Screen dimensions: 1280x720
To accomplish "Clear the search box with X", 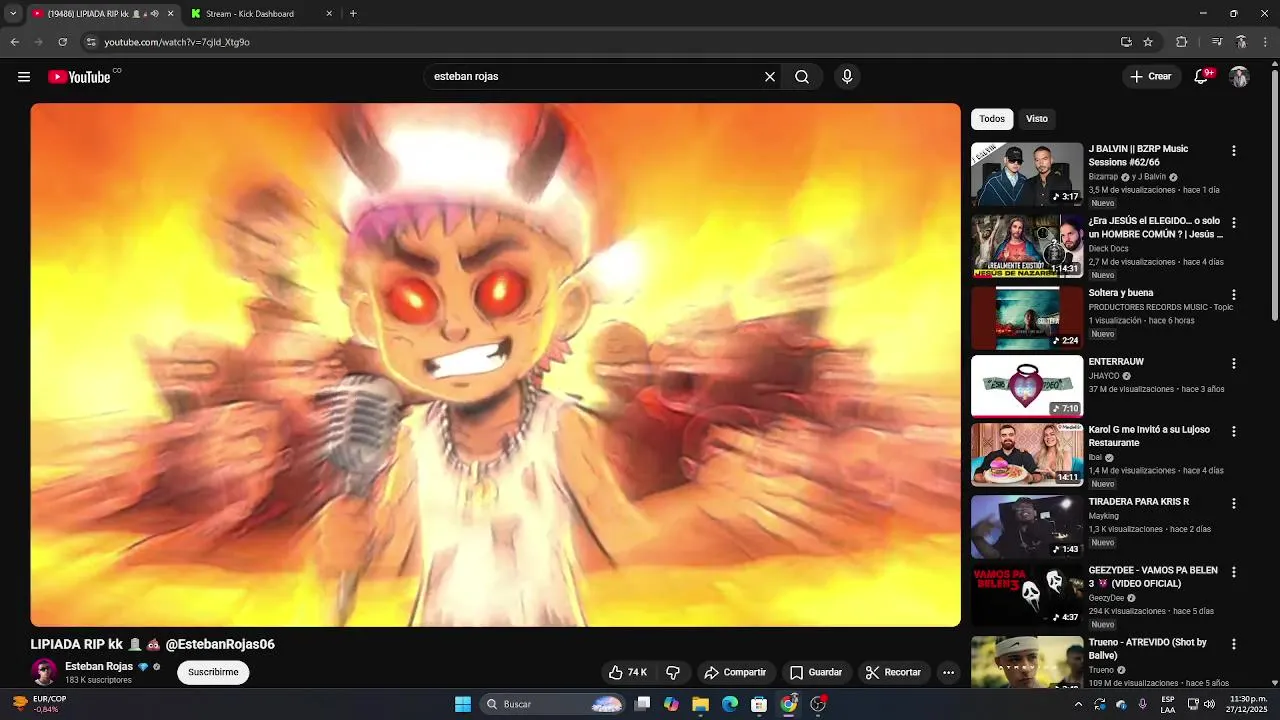I will (770, 77).
